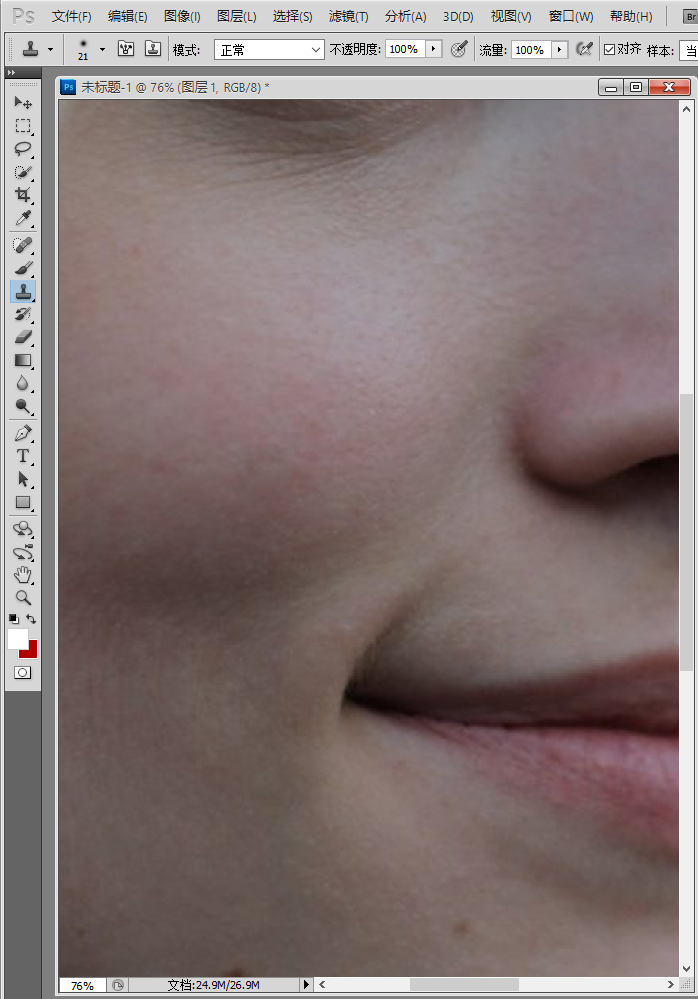Click the document preview status icon
698x999 pixels.
tap(118, 985)
